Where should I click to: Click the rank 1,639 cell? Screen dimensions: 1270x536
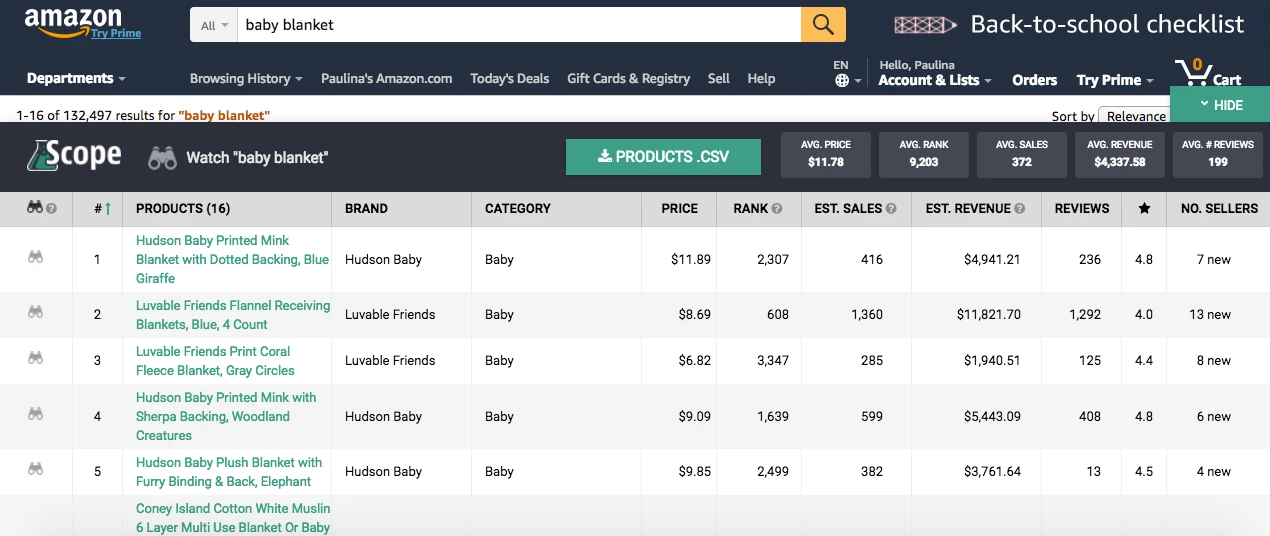point(771,417)
